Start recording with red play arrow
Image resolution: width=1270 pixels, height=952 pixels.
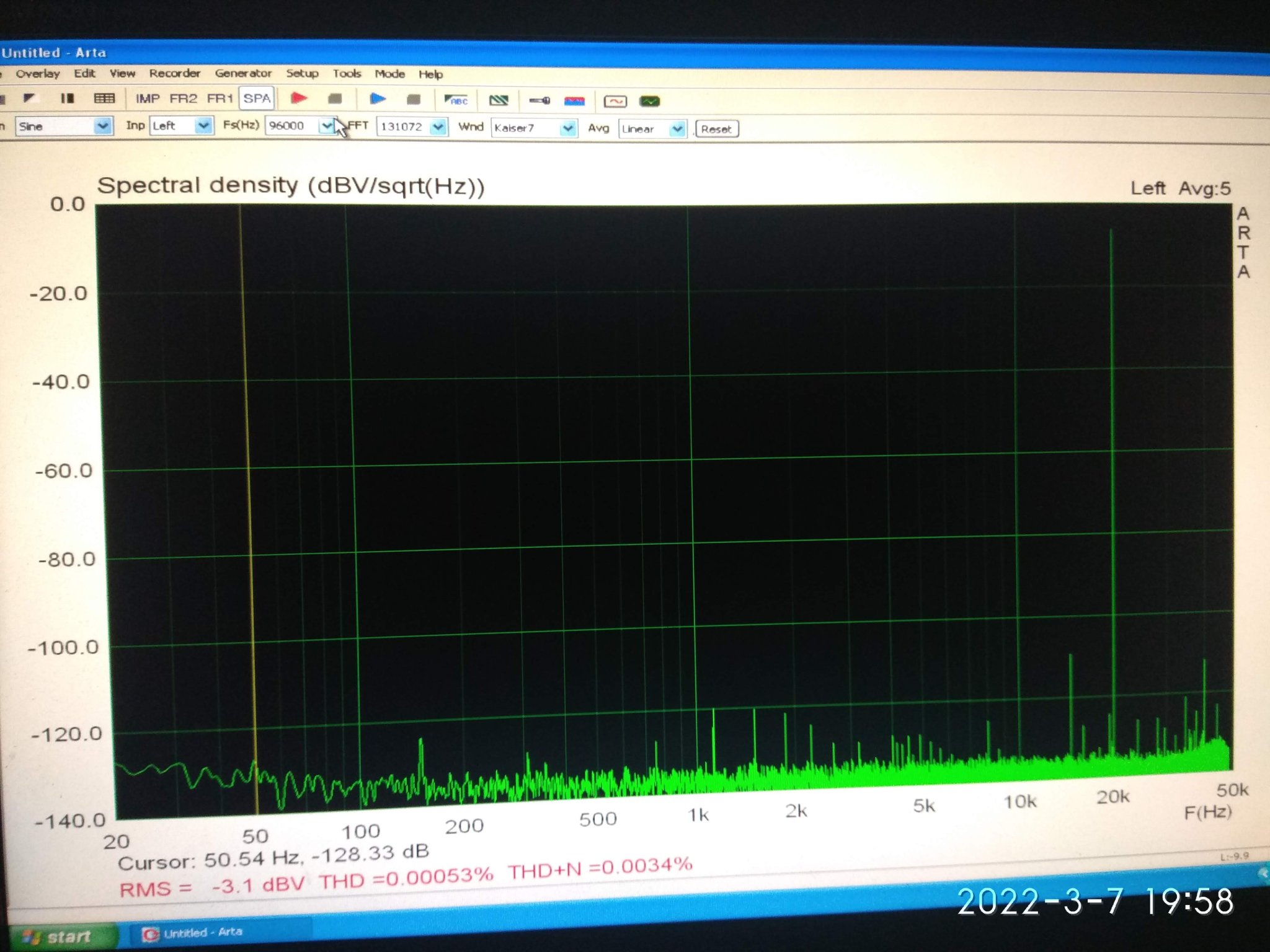[299, 98]
